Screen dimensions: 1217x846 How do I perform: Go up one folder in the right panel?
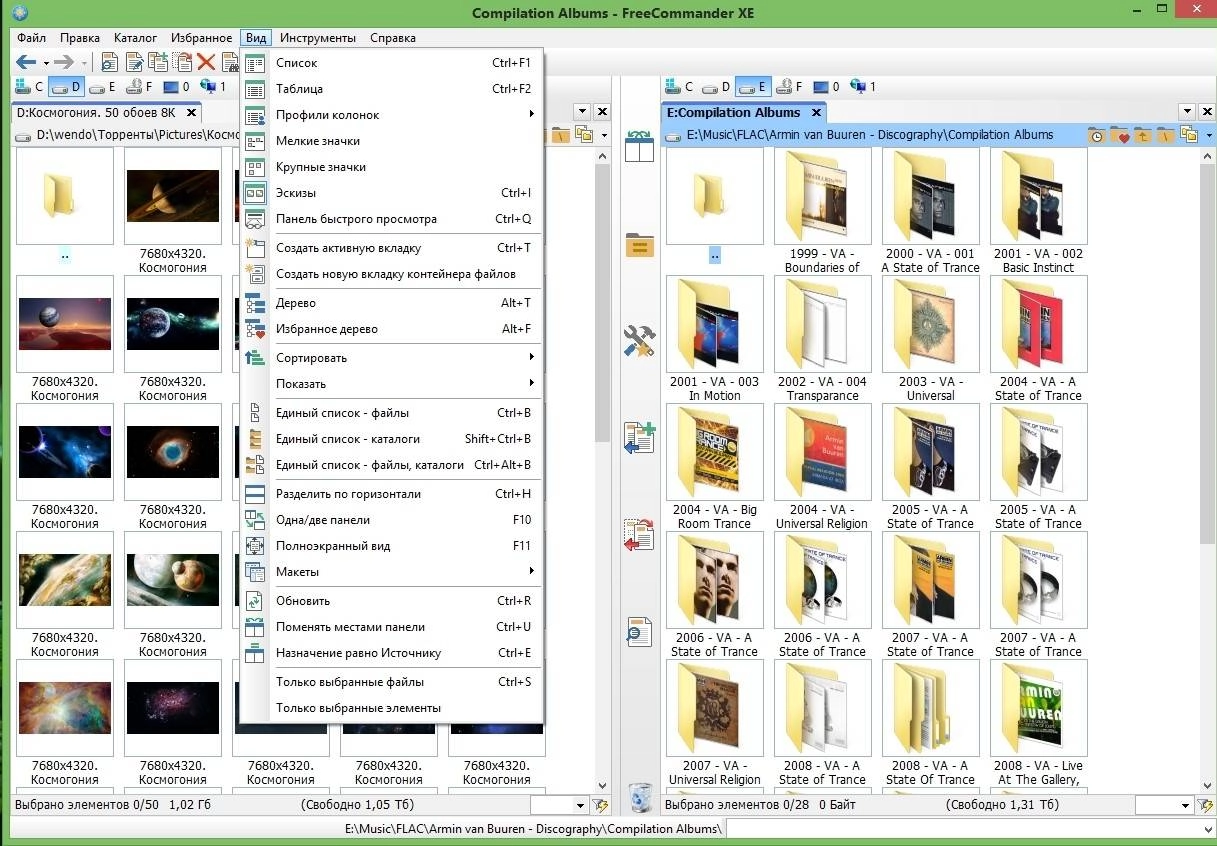point(1142,135)
